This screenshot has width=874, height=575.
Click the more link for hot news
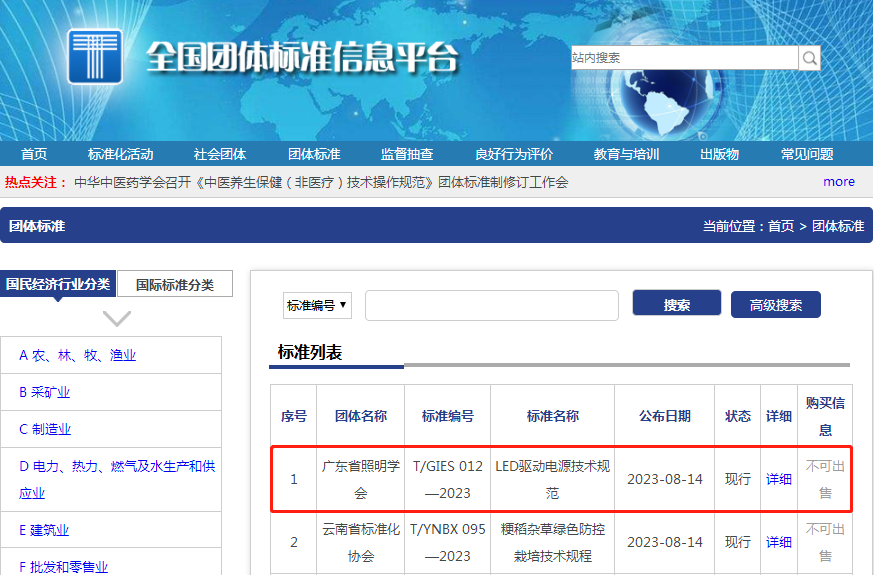(x=838, y=182)
